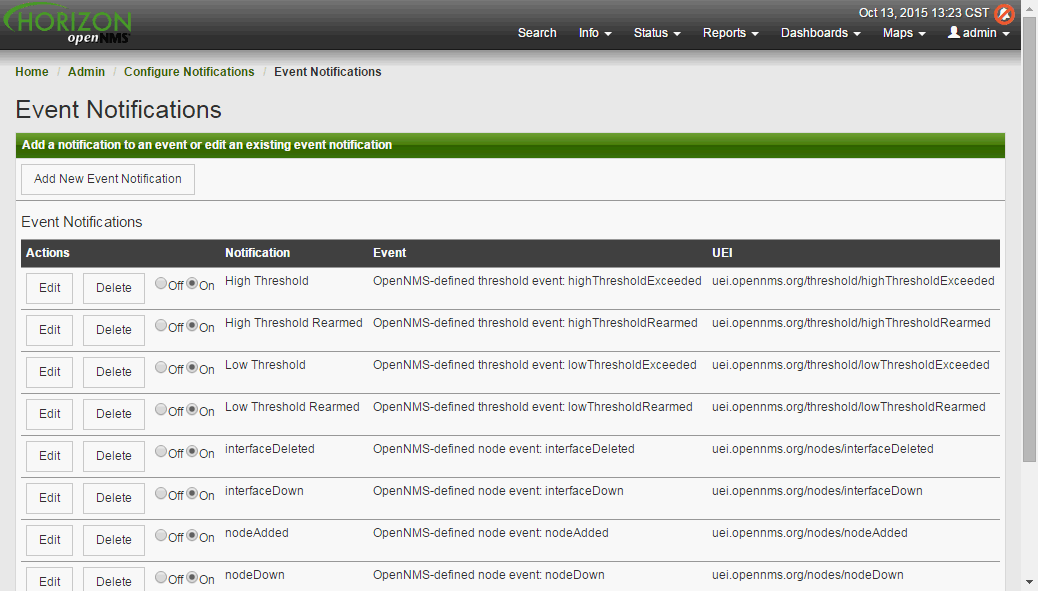Edit the High Threshold Rearmed notification
Viewport: 1038px width, 591px height.
click(49, 330)
